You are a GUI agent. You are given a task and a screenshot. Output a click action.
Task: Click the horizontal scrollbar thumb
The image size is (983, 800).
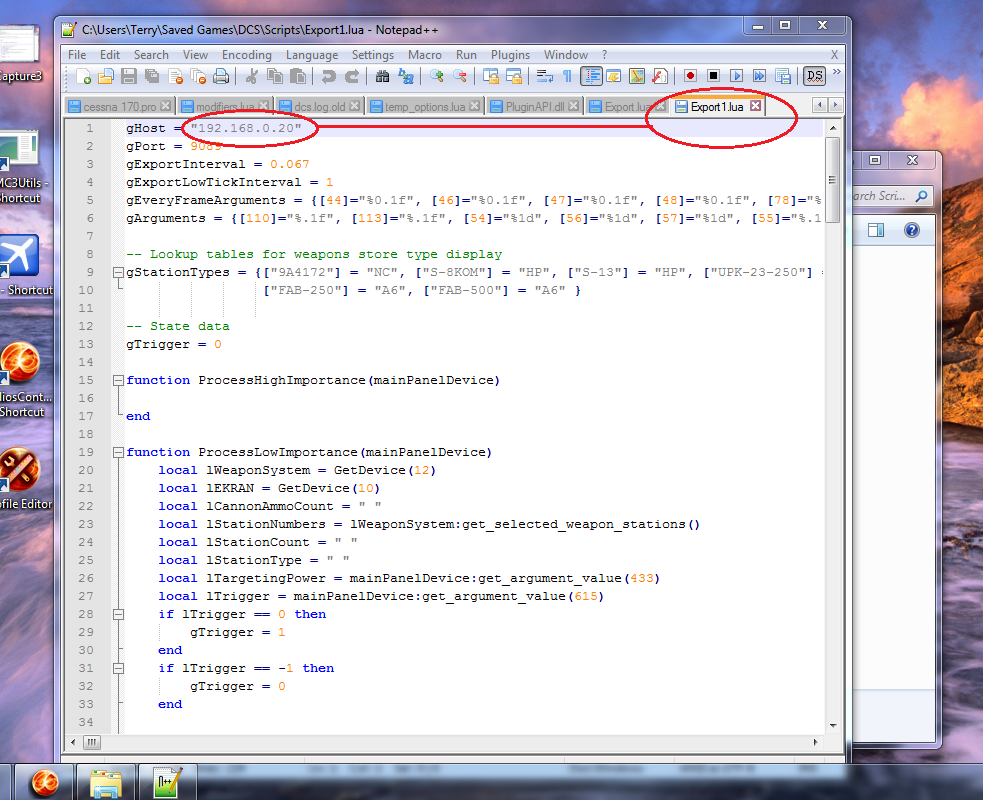92,742
